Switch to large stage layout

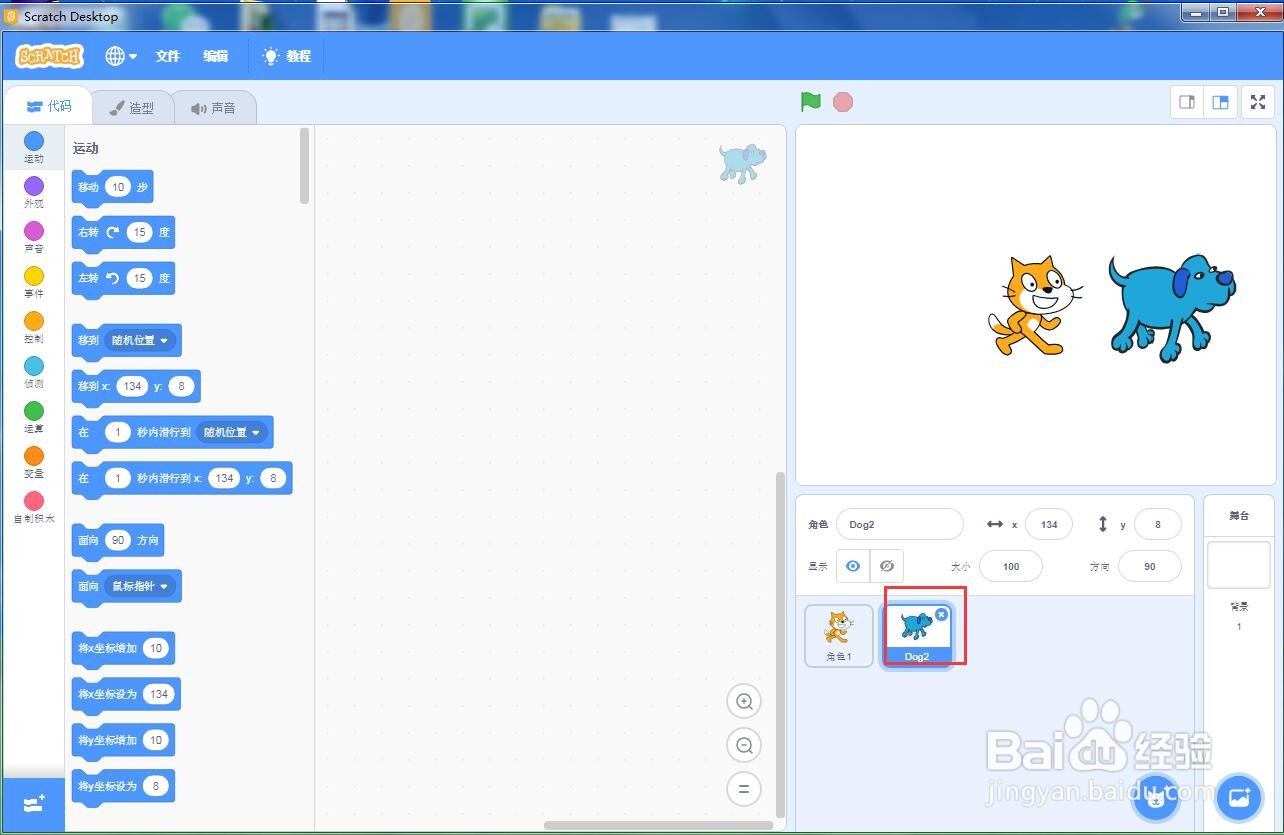[x=1220, y=102]
